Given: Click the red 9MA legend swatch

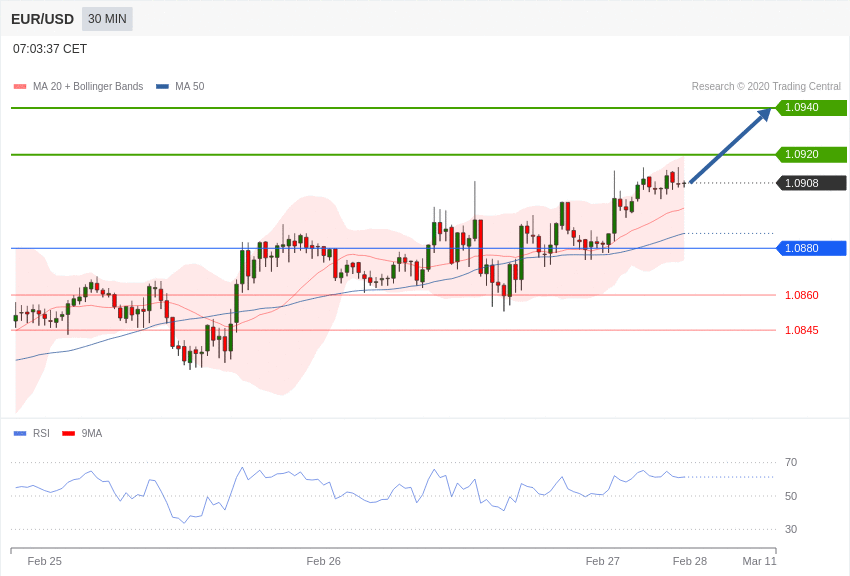Looking at the screenshot, I should (68, 433).
